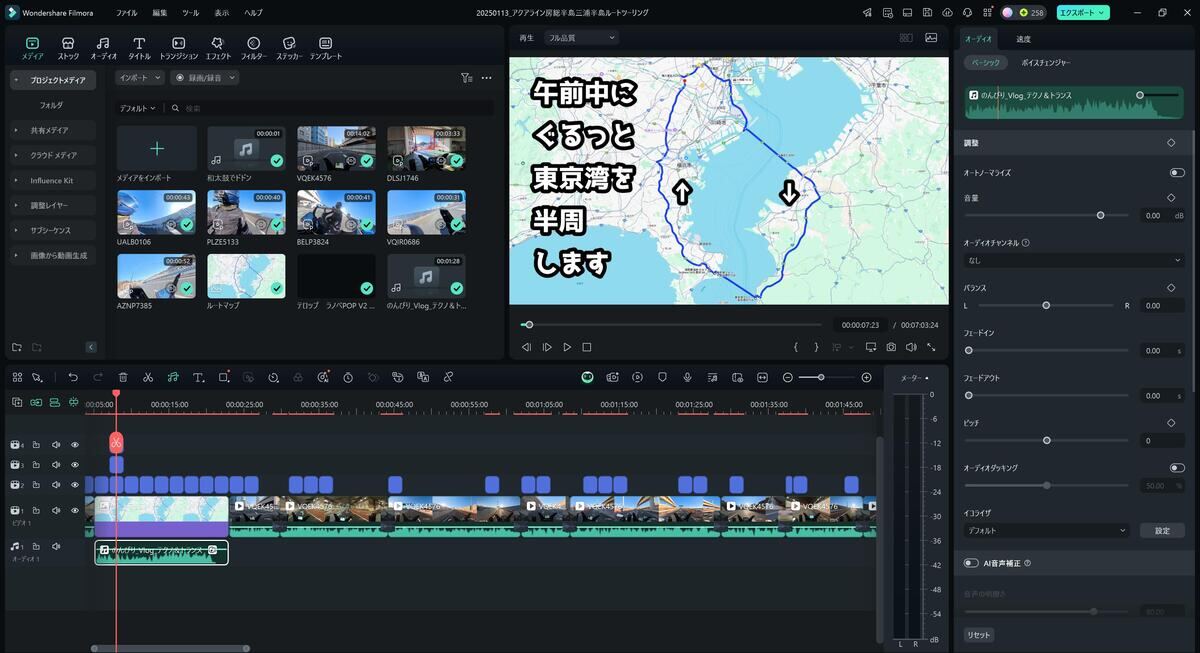Image resolution: width=1200 pixels, height=653 pixels.
Task: Click the リセット button
Action: [x=979, y=635]
